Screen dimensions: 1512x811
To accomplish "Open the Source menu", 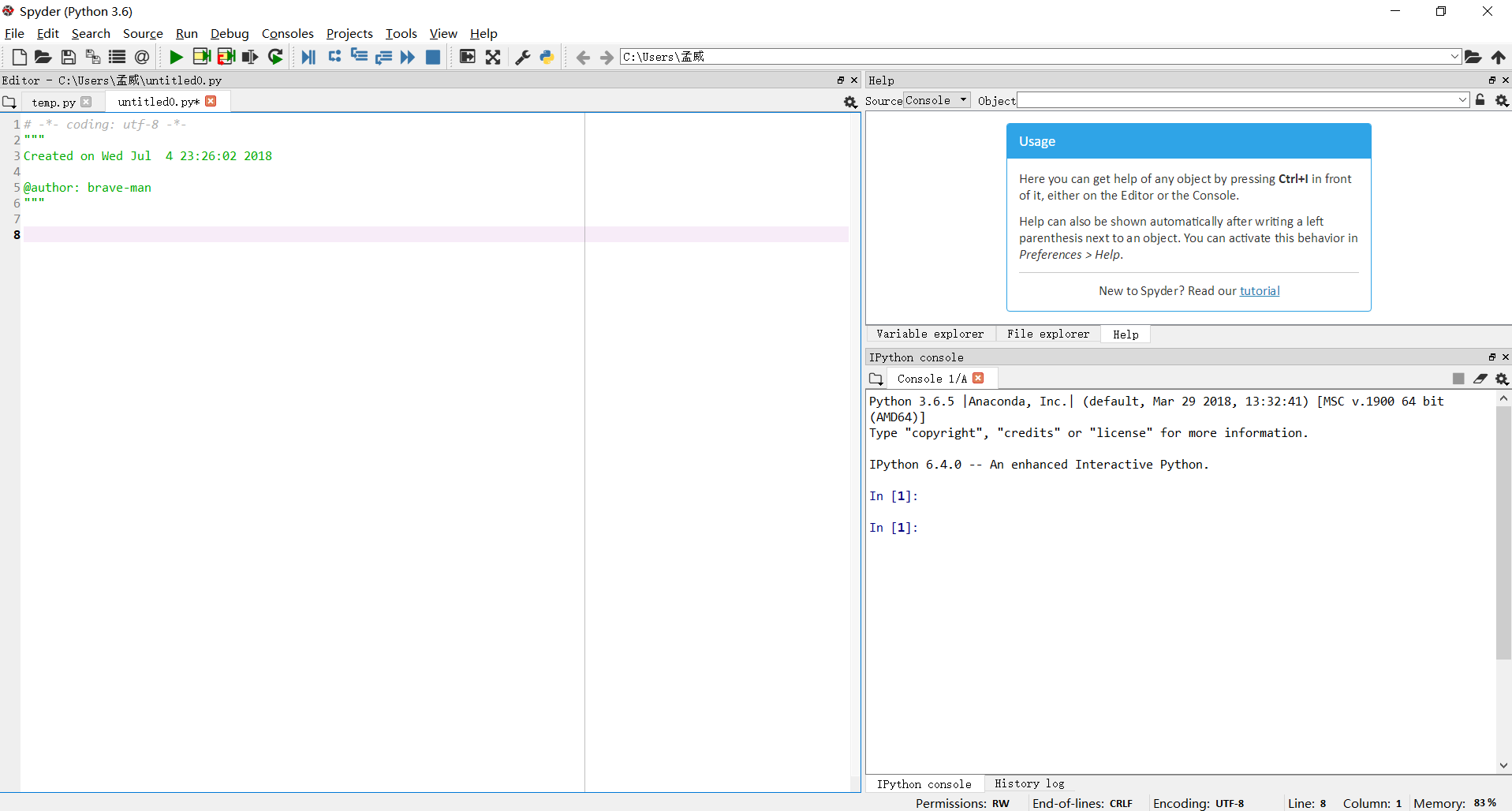I will (x=143, y=33).
